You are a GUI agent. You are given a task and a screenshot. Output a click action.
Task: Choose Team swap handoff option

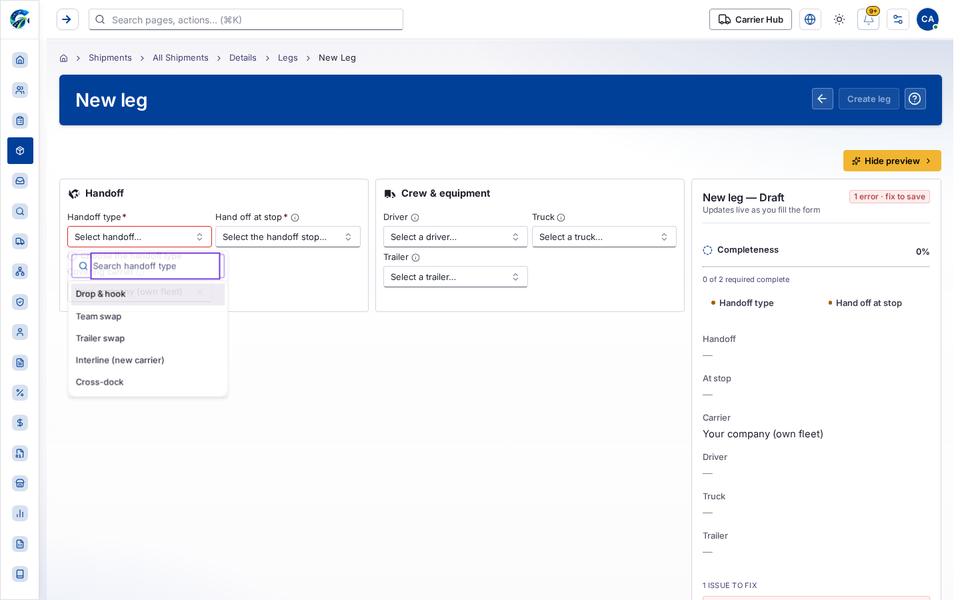click(x=148, y=317)
